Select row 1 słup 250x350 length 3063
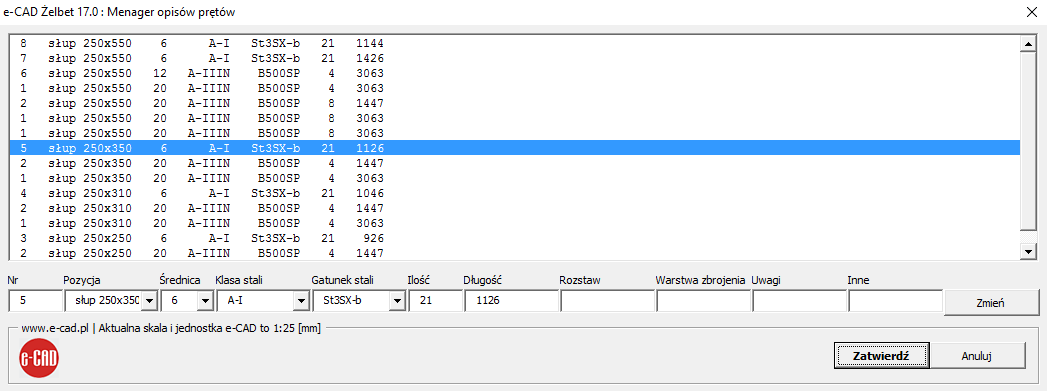1047x391 pixels. (514, 178)
